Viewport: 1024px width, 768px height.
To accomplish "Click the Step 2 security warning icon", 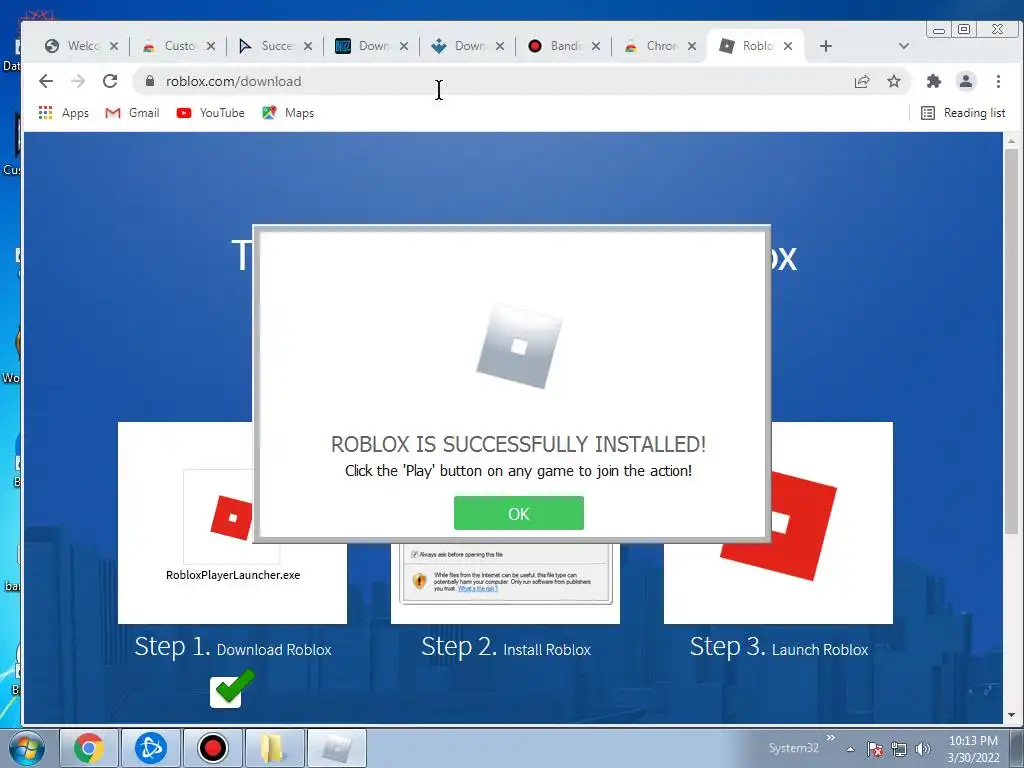I will click(x=419, y=580).
